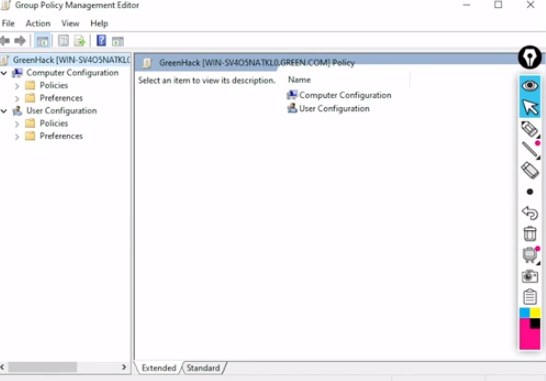Click the pen nib logo on annotation toolbar

pos(530,57)
